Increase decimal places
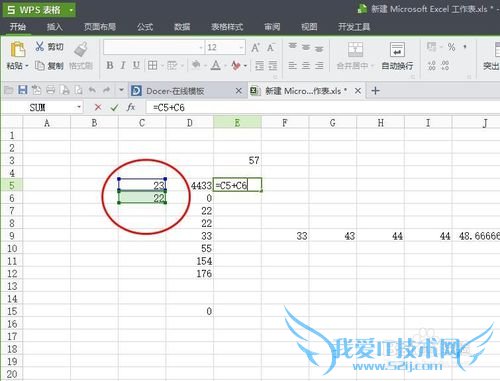This screenshot has height=381, width=500. tap(432, 65)
